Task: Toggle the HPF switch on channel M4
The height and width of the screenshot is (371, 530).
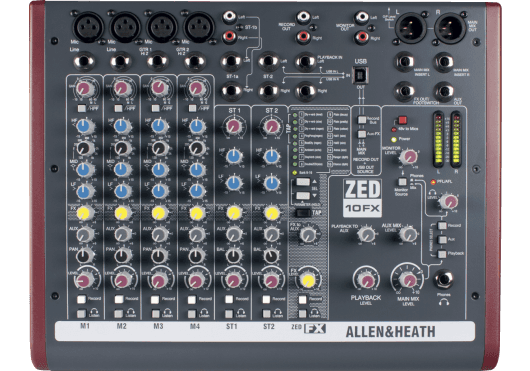Action: [192, 108]
